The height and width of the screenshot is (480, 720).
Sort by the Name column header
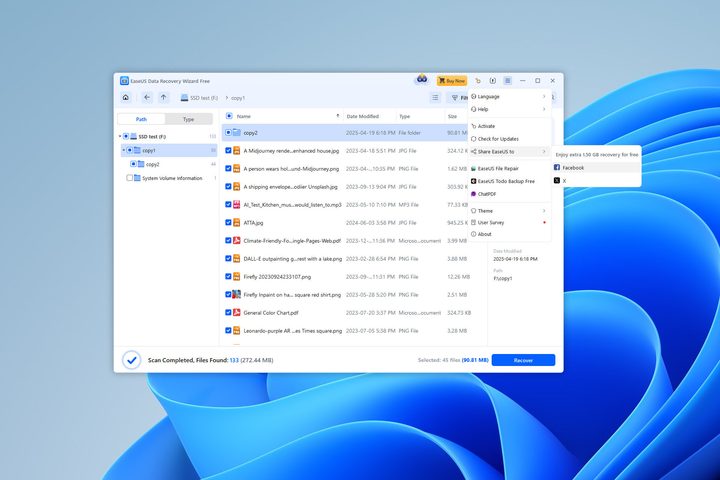[x=244, y=116]
